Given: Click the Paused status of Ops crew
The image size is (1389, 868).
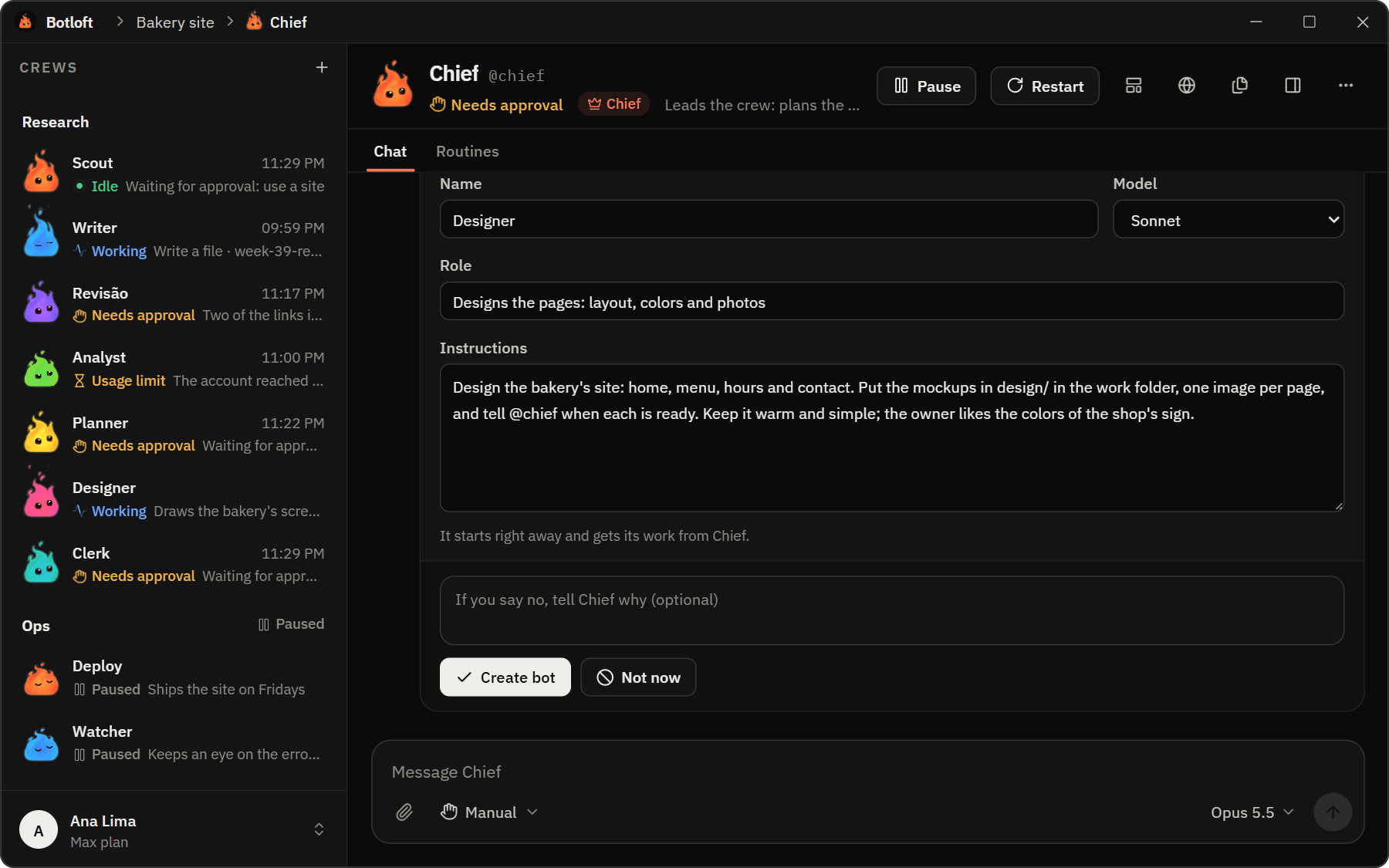Looking at the screenshot, I should (x=291, y=624).
